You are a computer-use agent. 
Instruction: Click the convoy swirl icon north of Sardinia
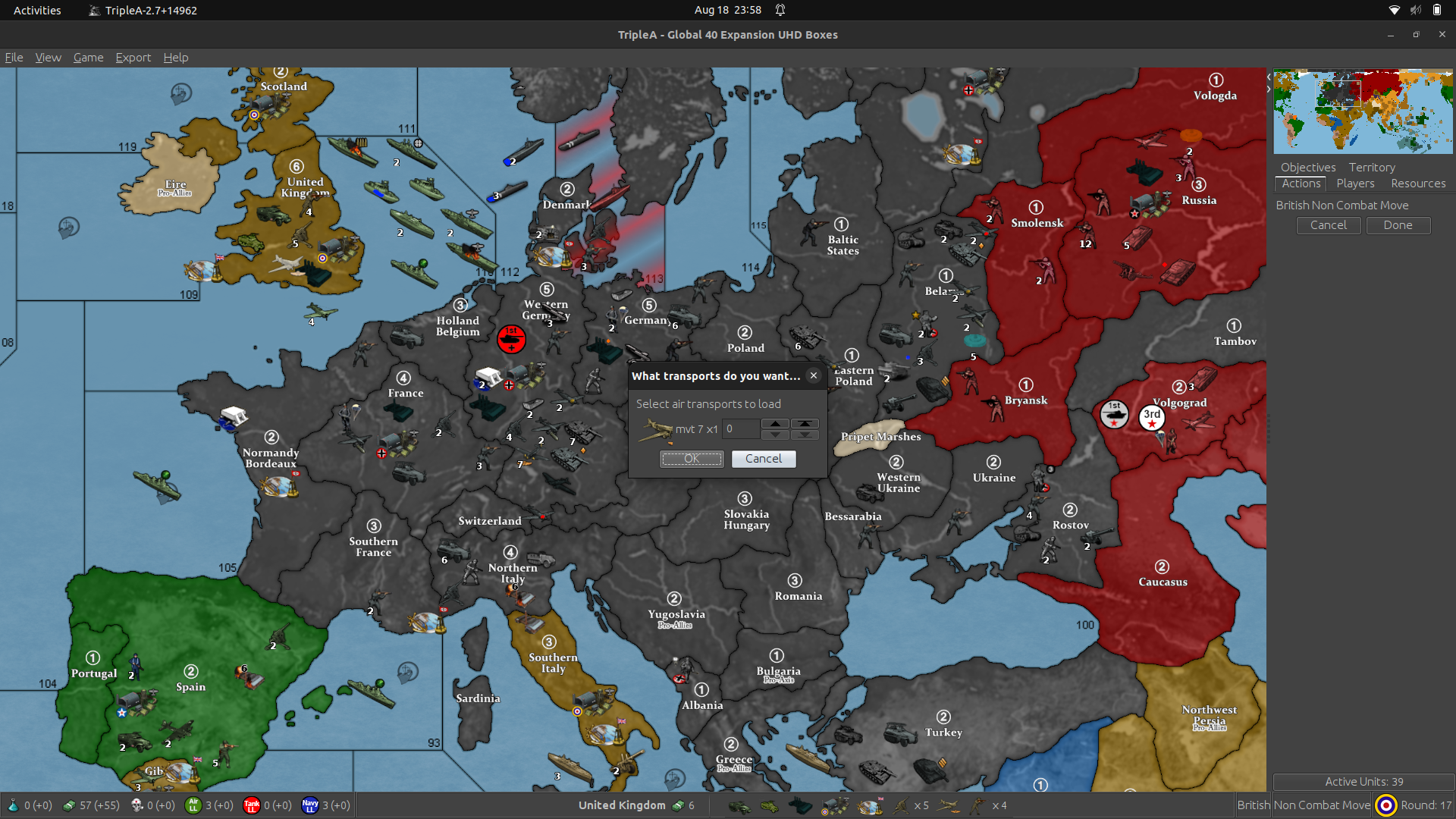[408, 672]
